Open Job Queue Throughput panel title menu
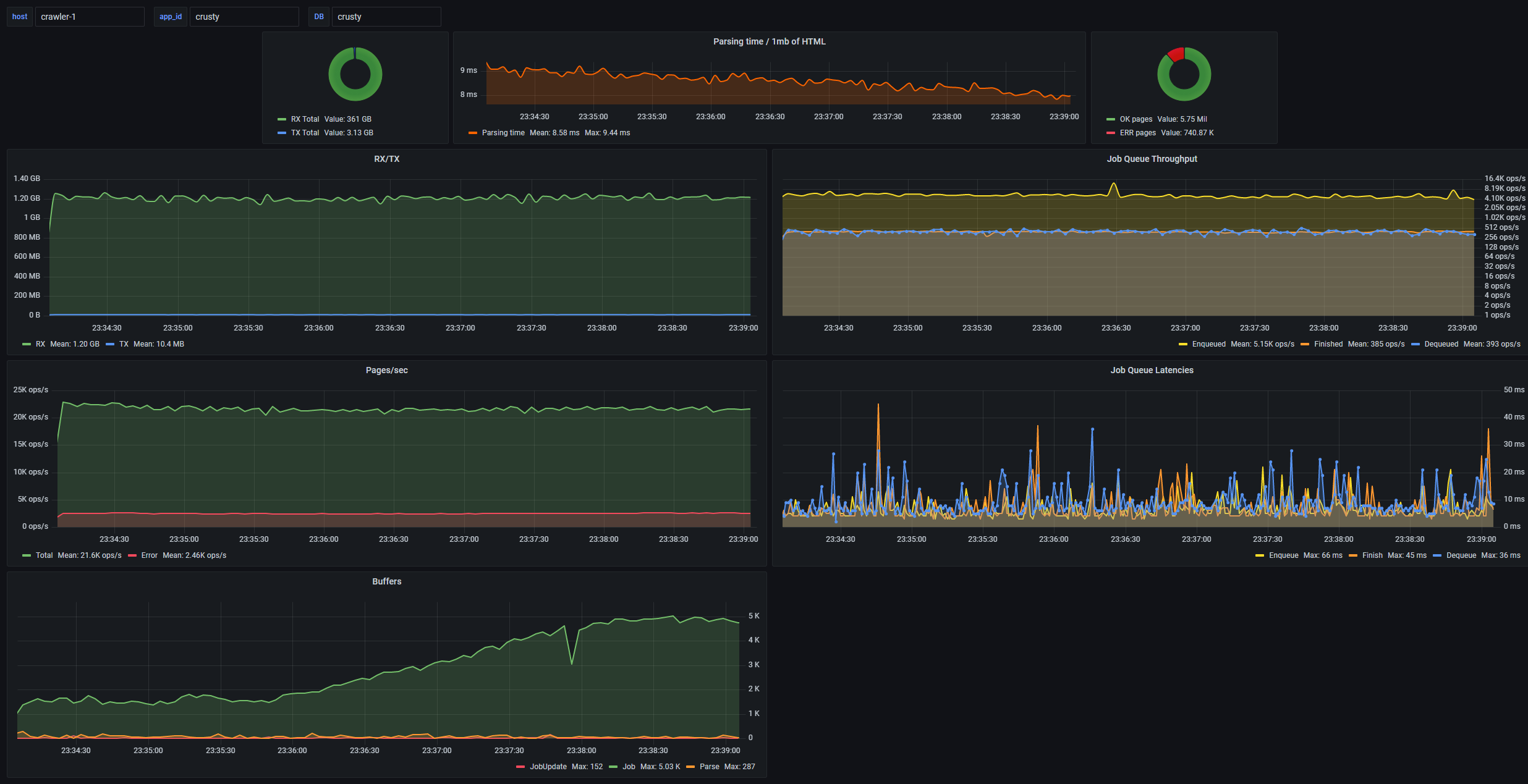This screenshot has width=1528, height=784. 1151,159
